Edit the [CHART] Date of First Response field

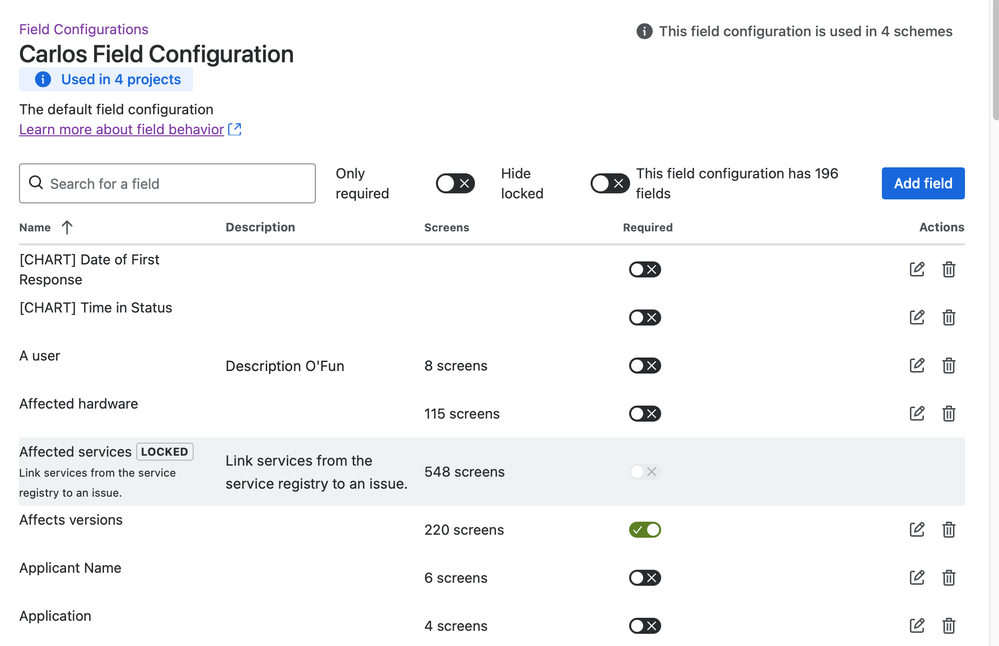point(917,270)
